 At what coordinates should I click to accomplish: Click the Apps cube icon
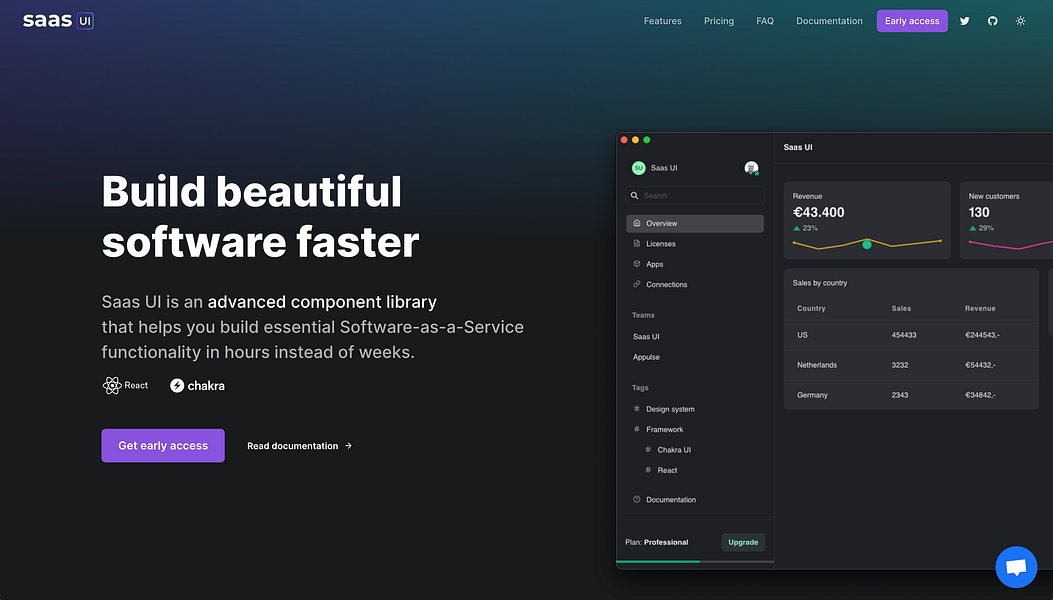tap(637, 264)
